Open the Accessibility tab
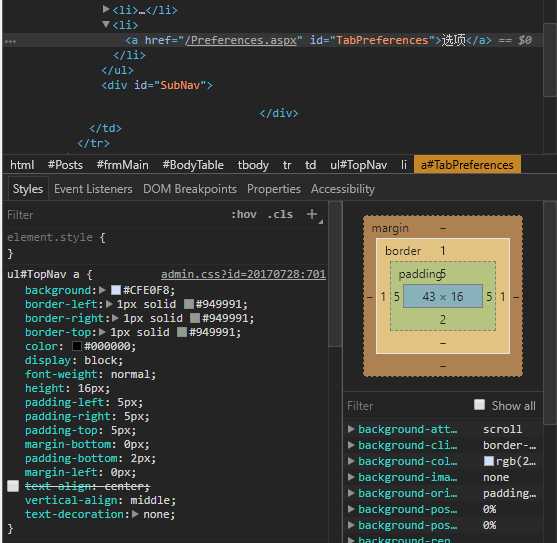 point(343,189)
